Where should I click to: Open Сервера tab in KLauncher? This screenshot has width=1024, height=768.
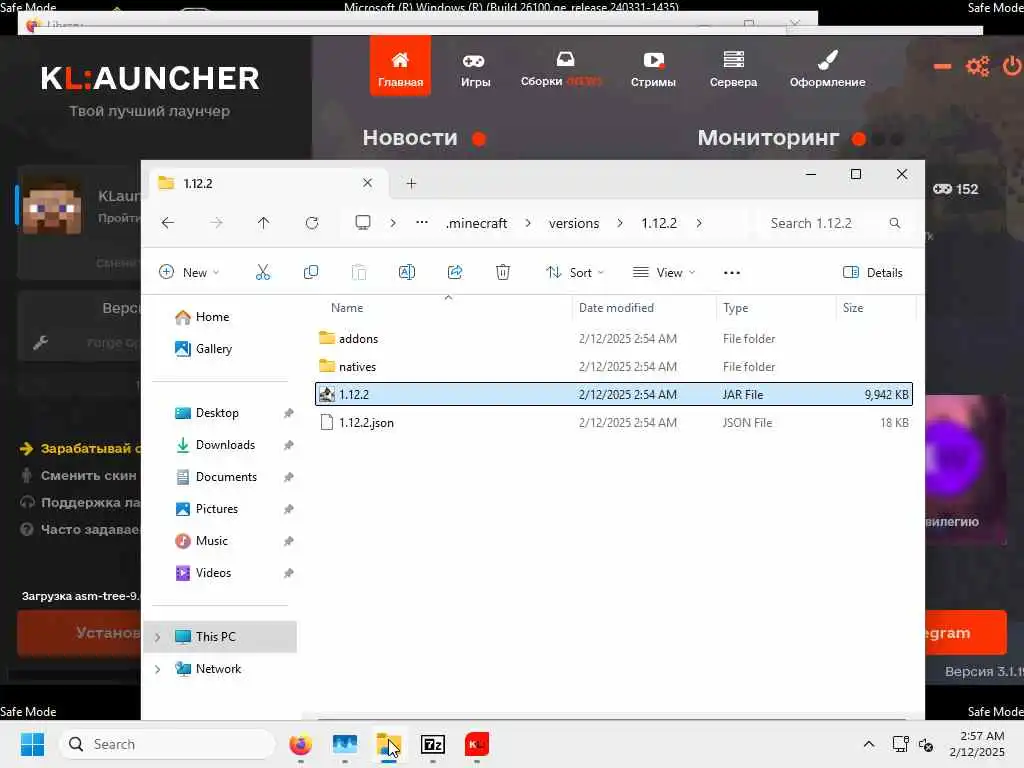click(733, 70)
